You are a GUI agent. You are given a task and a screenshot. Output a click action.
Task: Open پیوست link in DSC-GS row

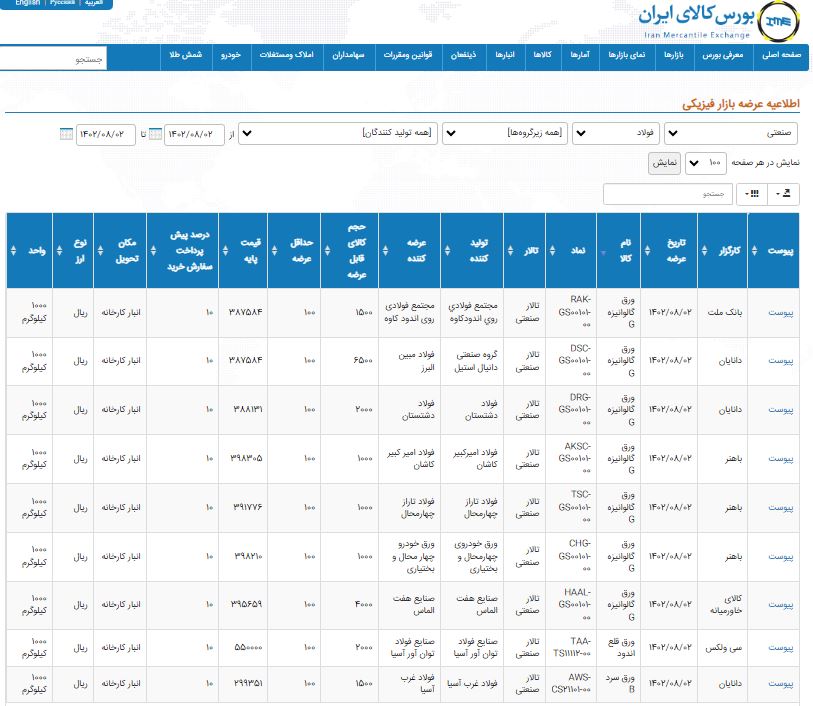click(780, 361)
